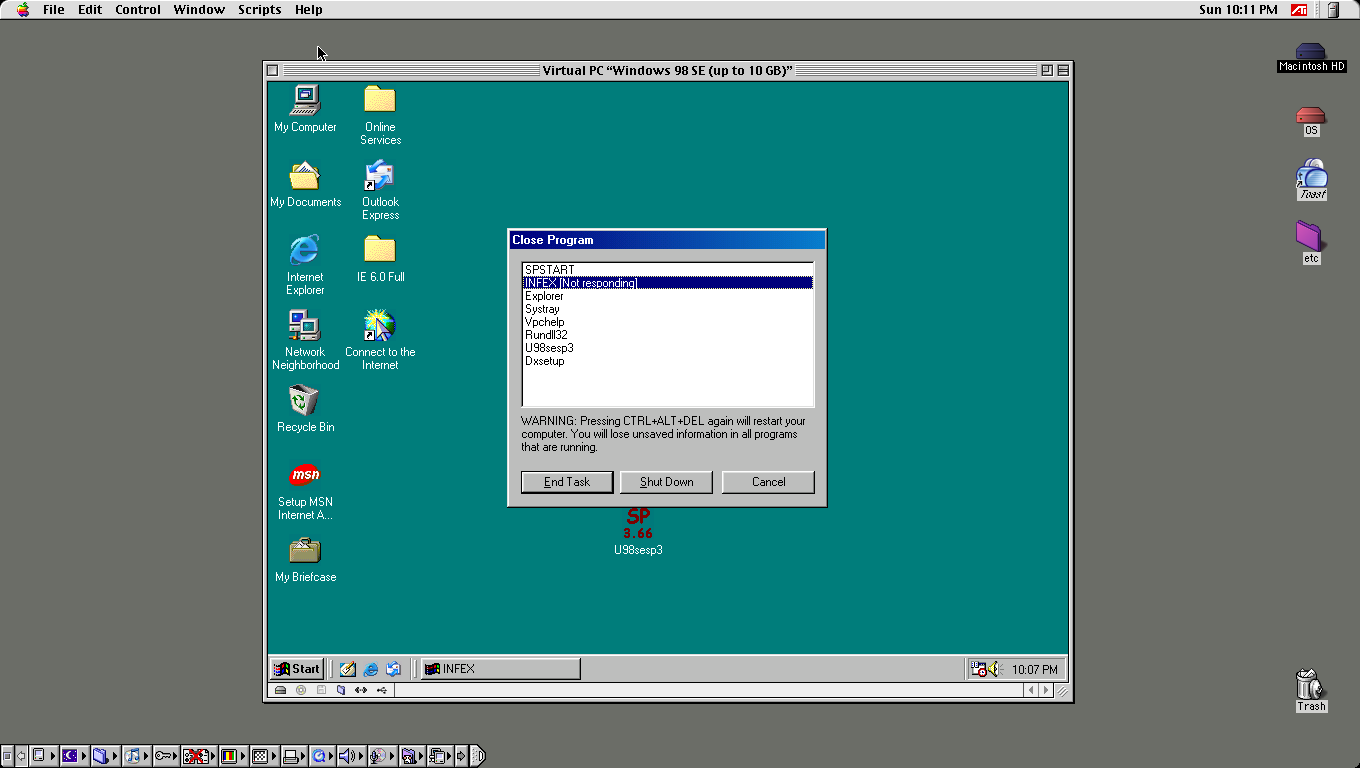The width and height of the screenshot is (1360, 768).
Task: Click the INFEX taskbar button
Action: (500, 669)
